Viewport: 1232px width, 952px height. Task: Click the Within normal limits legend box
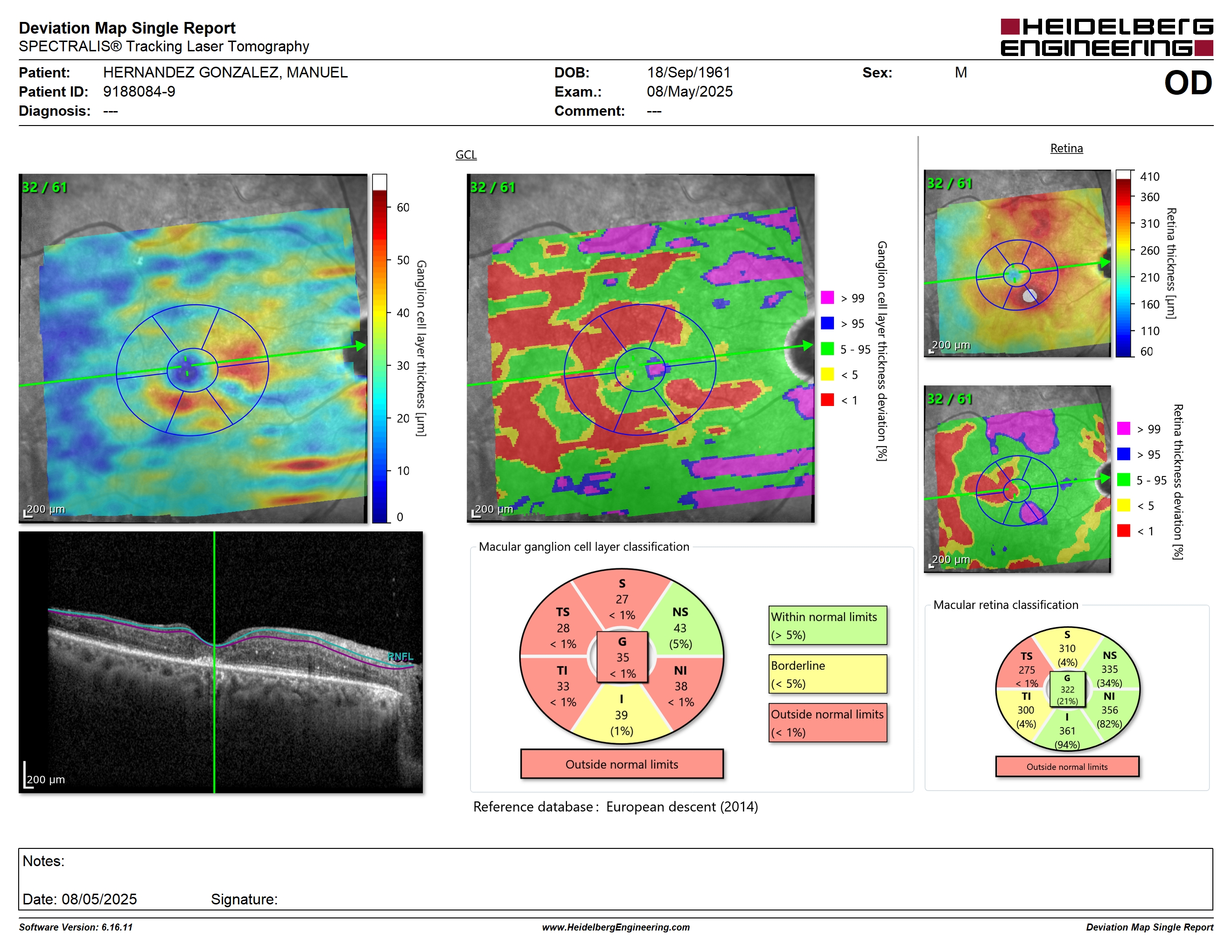(x=827, y=625)
